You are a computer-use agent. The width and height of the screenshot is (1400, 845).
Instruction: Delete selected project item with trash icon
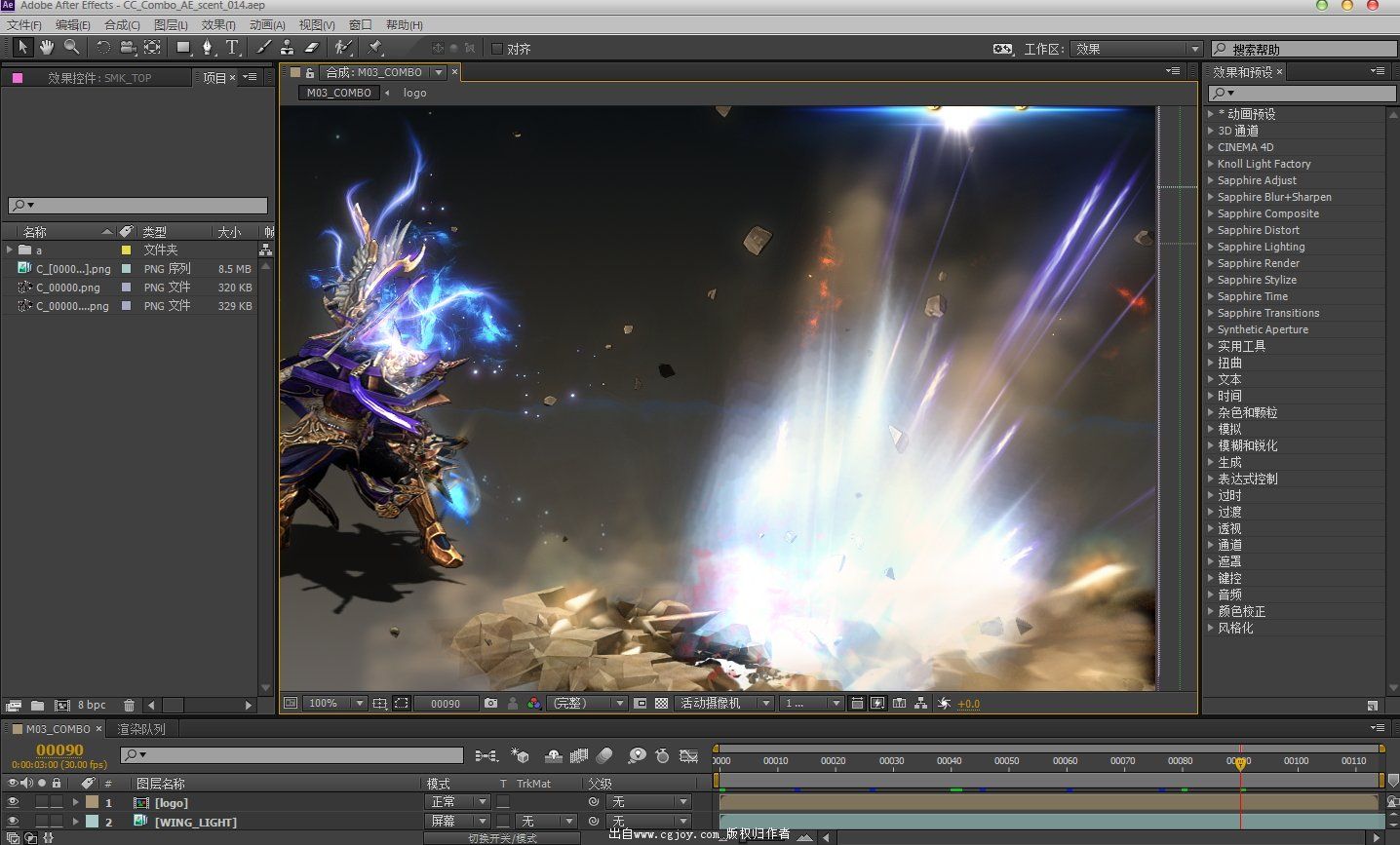click(129, 705)
